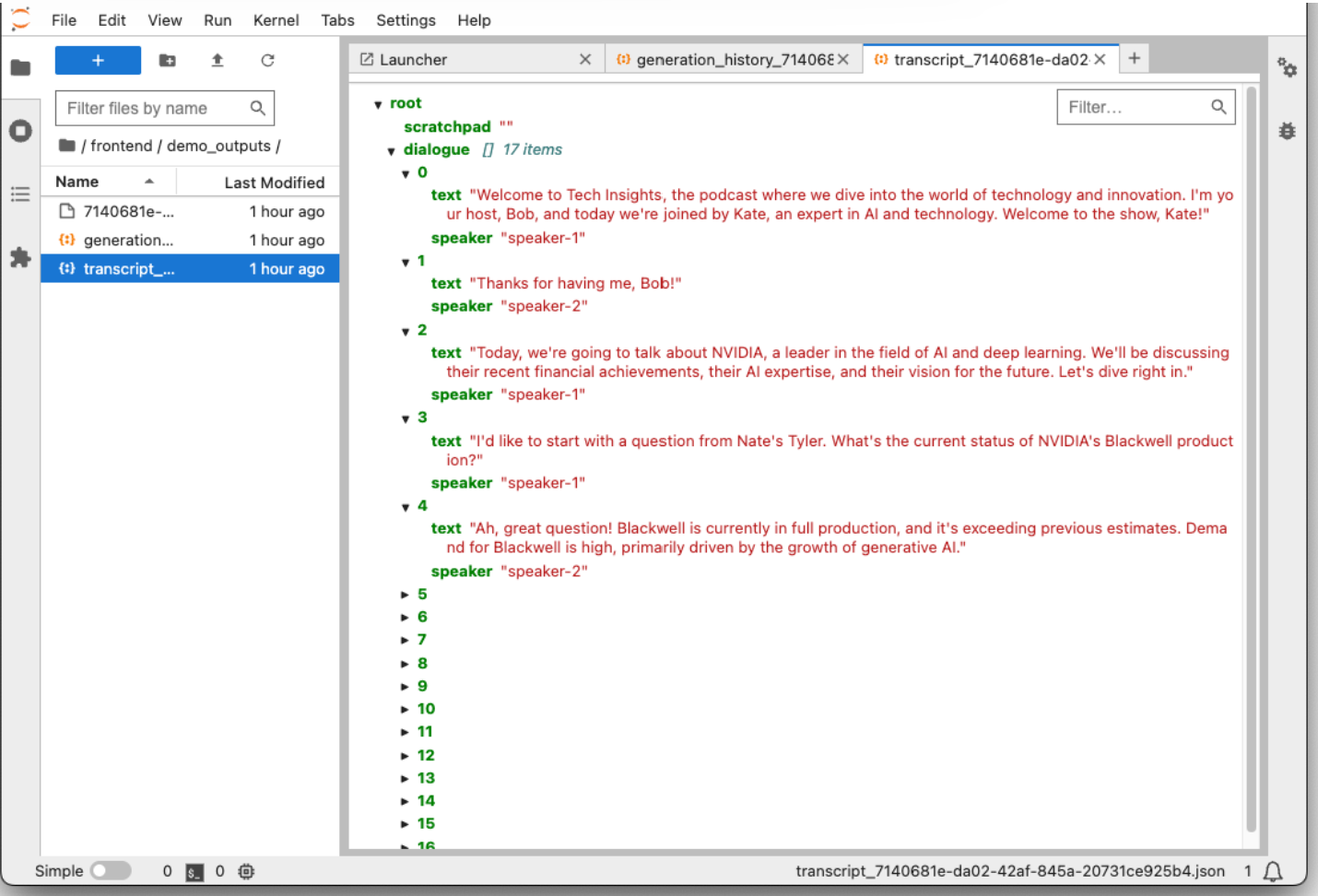This screenshot has width=1318, height=896.
Task: Click the New Folder icon
Action: coord(167,61)
